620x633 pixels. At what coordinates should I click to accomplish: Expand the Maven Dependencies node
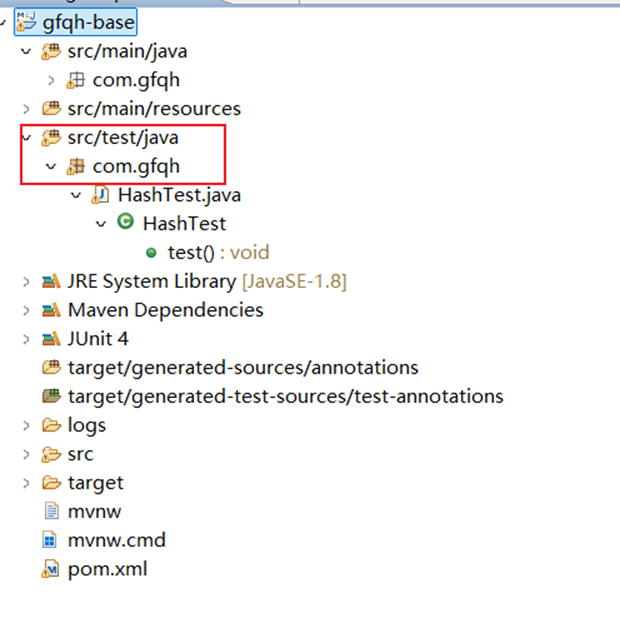(x=26, y=310)
